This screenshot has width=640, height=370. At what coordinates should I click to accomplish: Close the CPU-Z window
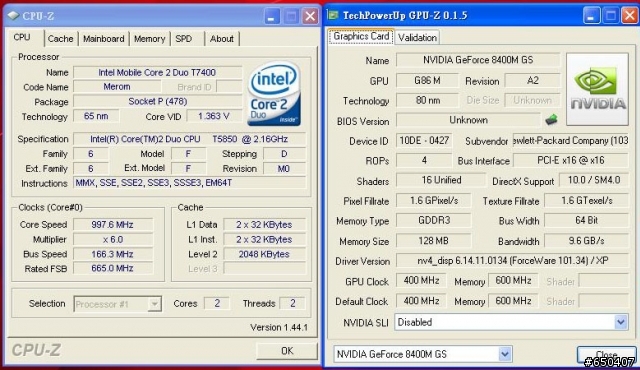pyautogui.click(x=310, y=16)
